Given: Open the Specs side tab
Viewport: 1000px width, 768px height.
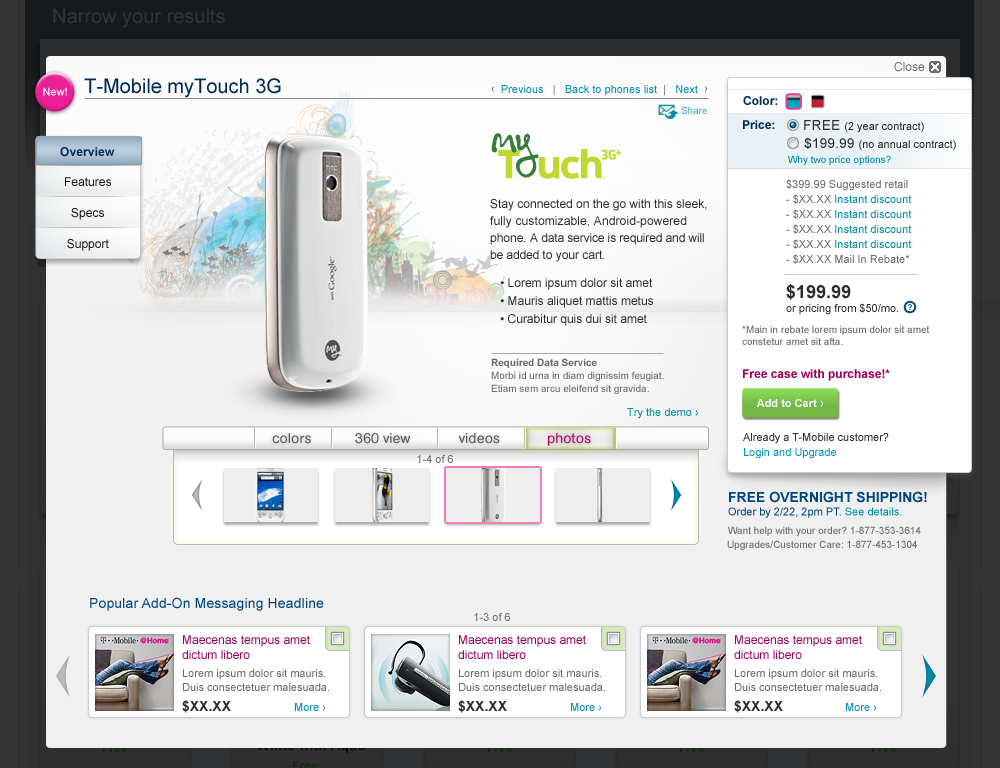Looking at the screenshot, I should click(88, 213).
